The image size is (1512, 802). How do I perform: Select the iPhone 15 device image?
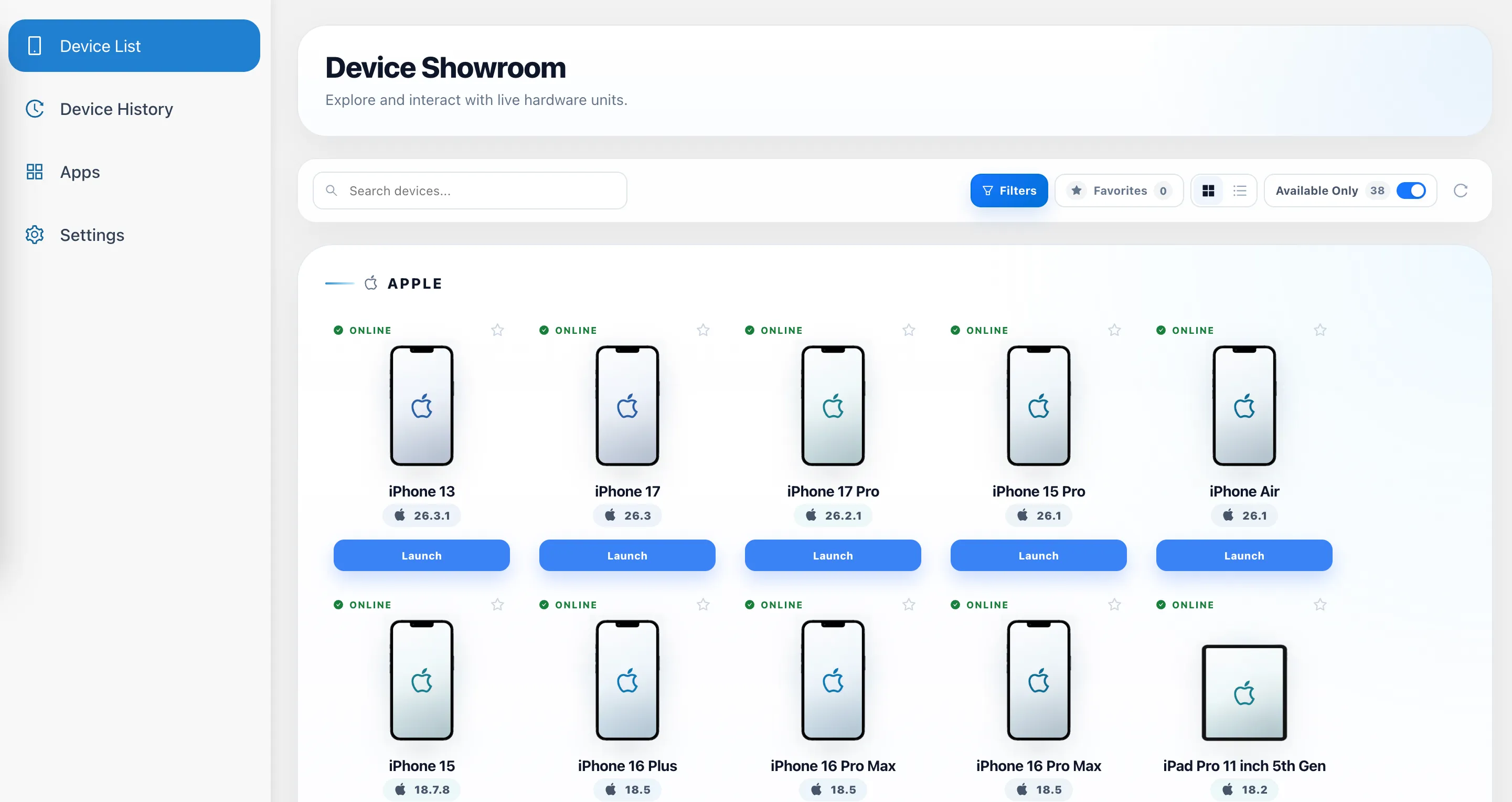pyautogui.click(x=421, y=680)
